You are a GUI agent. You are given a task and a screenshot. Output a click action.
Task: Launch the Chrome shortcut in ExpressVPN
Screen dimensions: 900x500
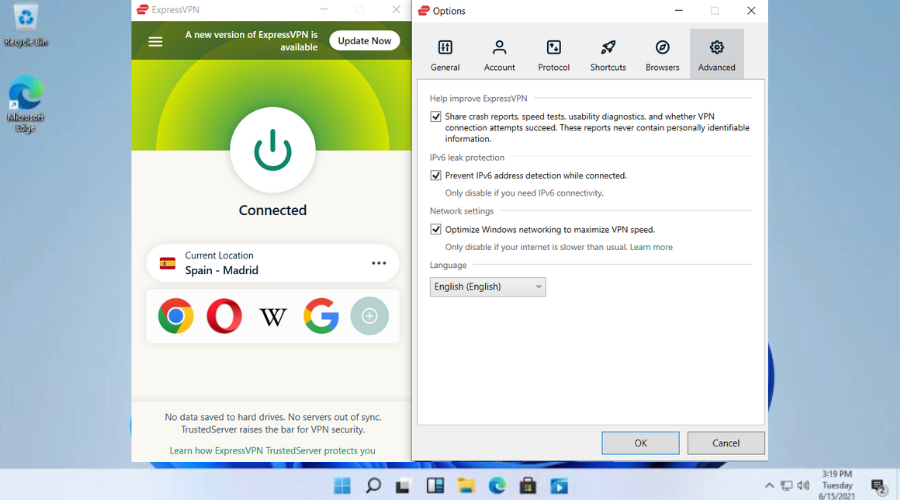pyautogui.click(x=175, y=316)
